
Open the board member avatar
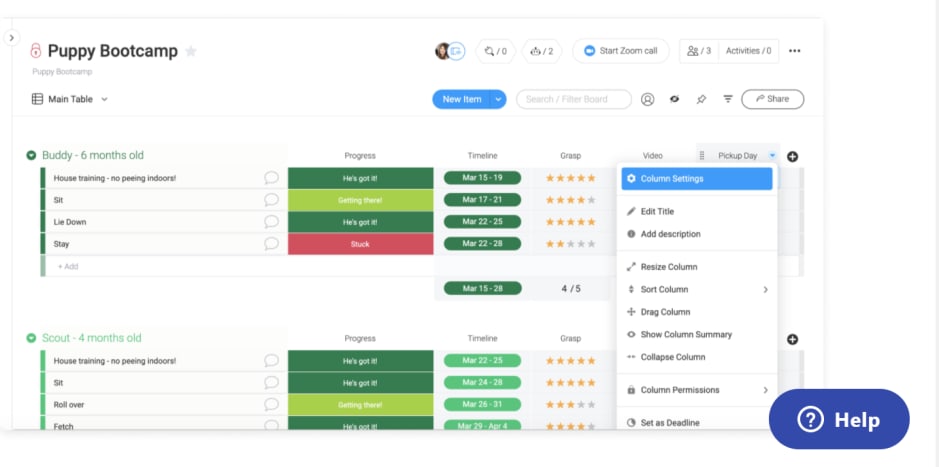tap(443, 51)
